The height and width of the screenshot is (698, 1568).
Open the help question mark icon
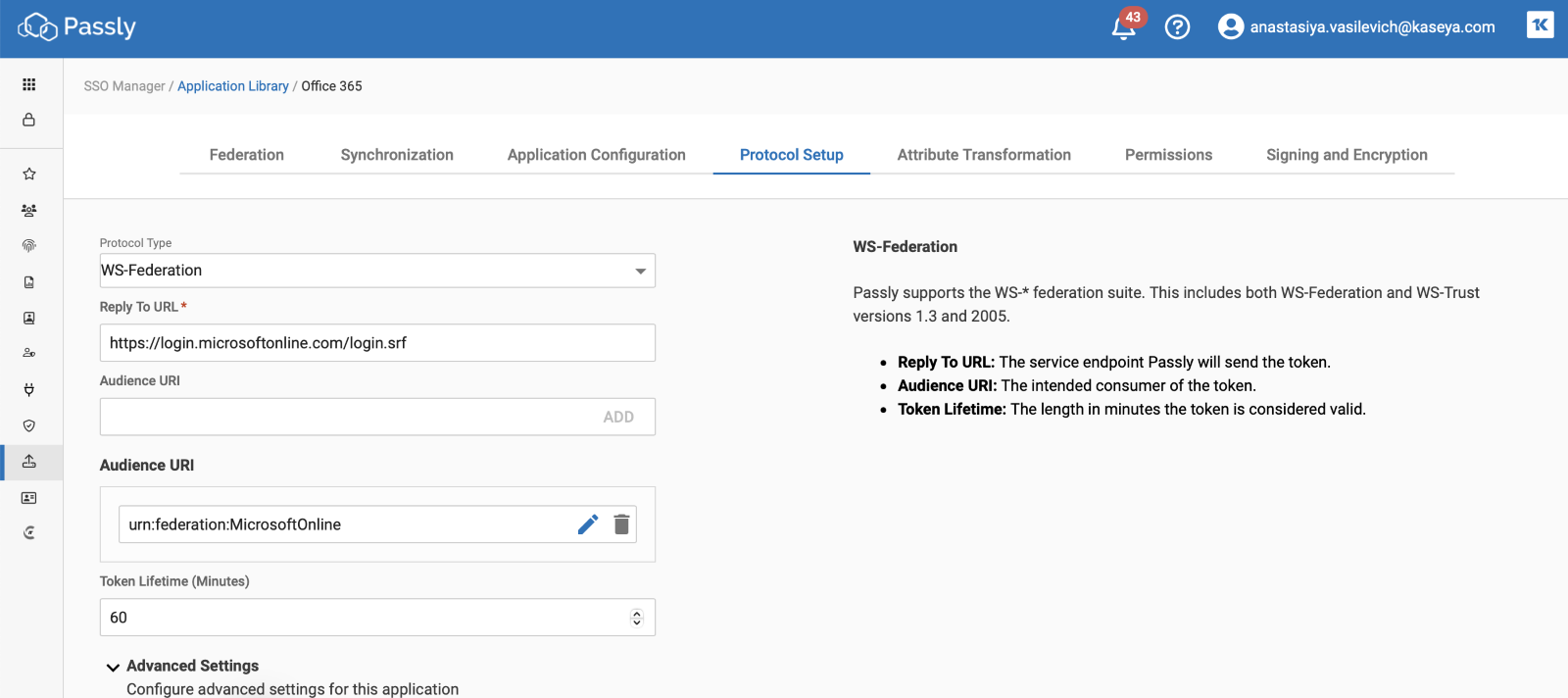click(1177, 27)
